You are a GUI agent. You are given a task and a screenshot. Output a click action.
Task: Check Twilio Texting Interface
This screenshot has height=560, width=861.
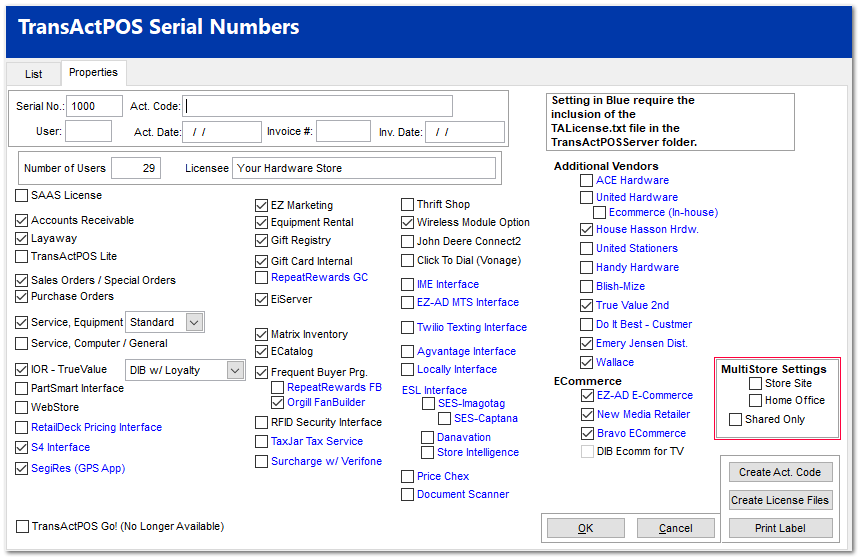click(x=407, y=328)
